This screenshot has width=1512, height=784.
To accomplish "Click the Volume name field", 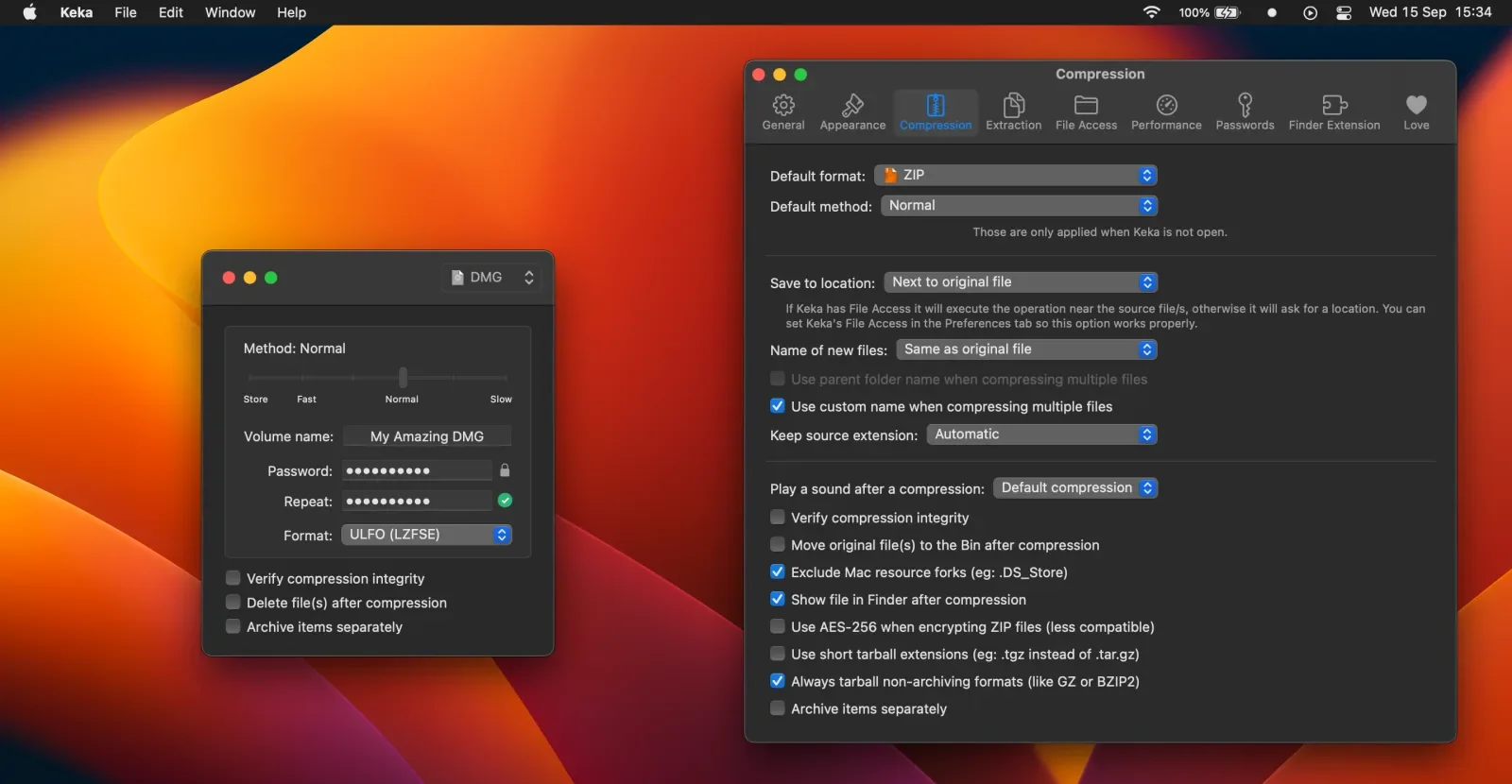I will pyautogui.click(x=427, y=436).
